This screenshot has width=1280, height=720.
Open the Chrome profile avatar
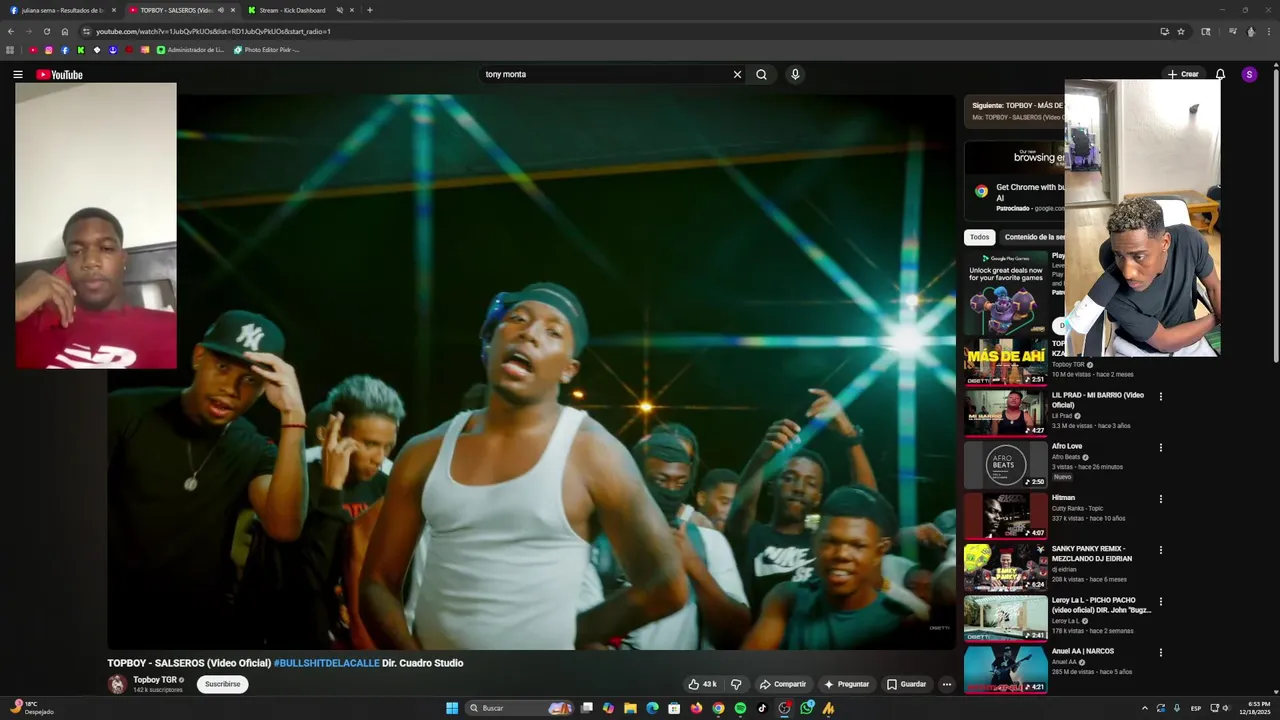click(x=1251, y=31)
